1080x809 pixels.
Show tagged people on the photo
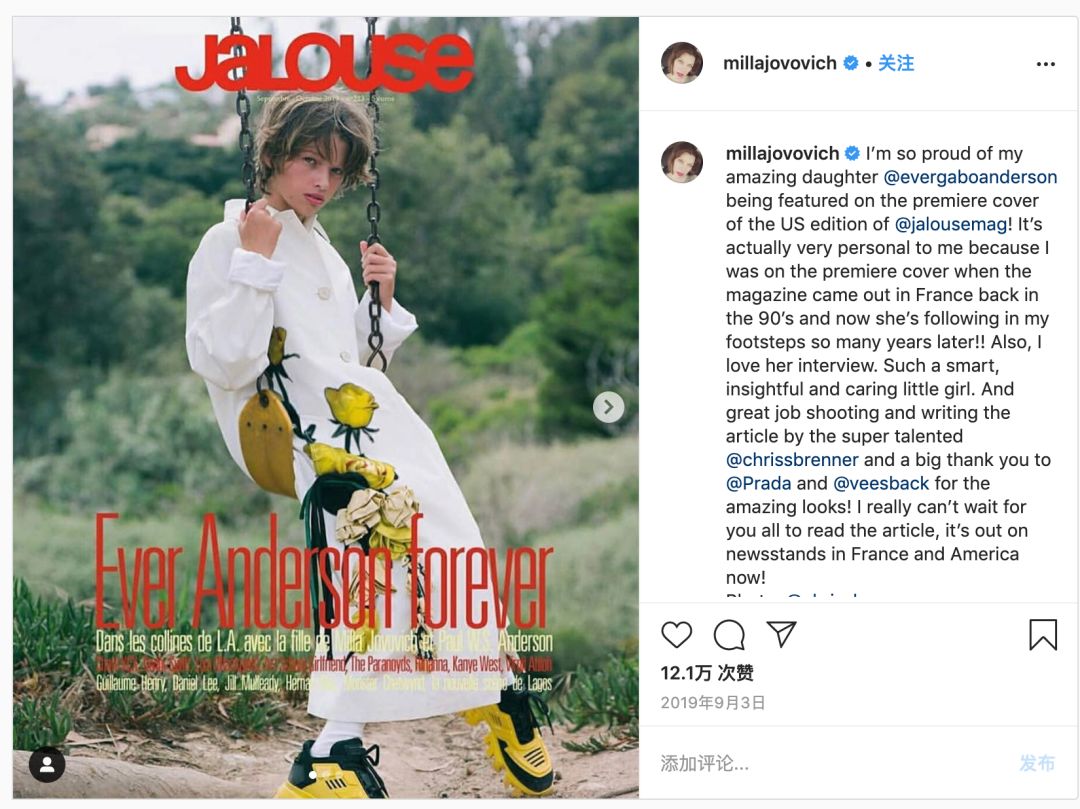click(x=47, y=764)
